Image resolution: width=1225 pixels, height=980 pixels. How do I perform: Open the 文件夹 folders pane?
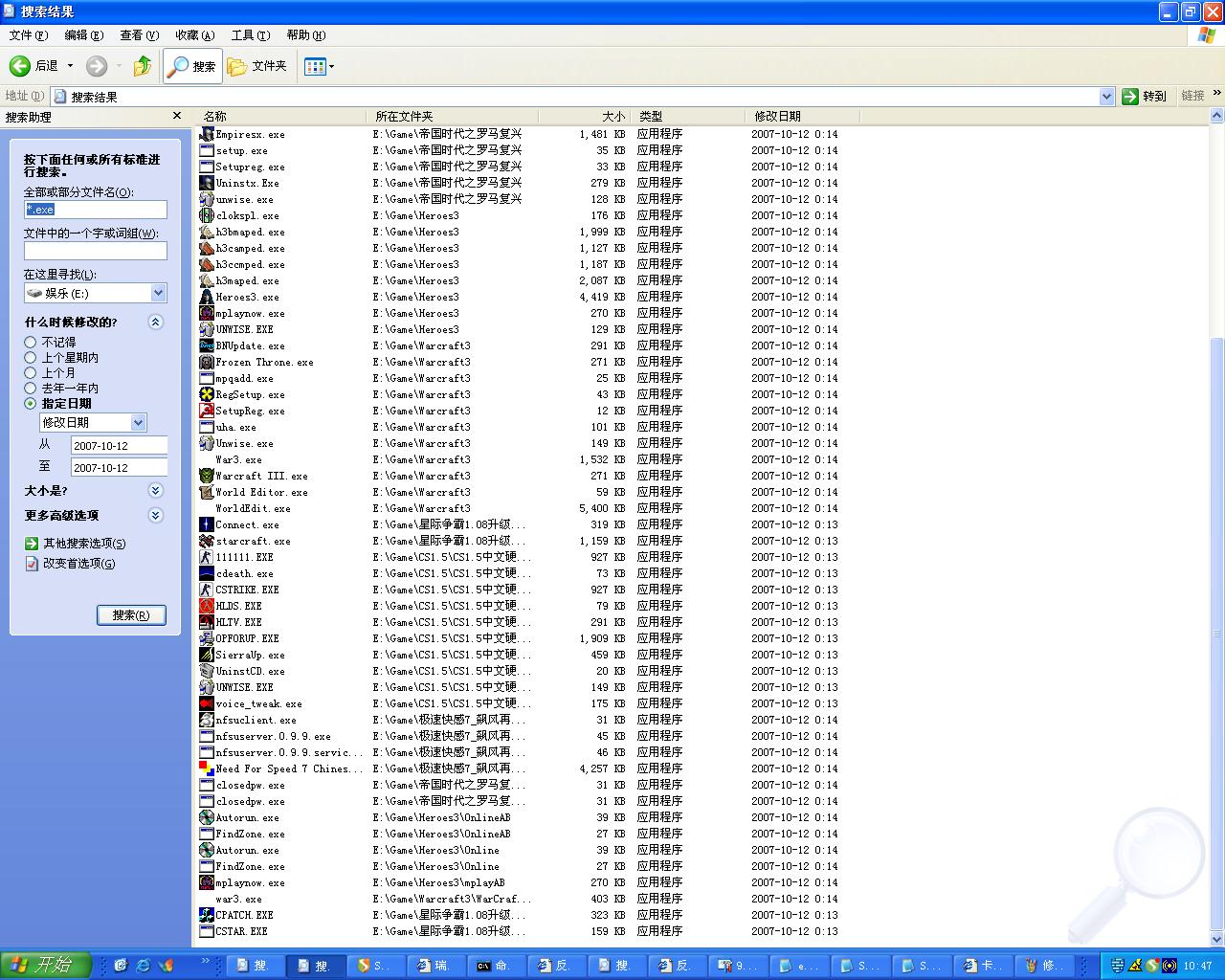pos(256,66)
